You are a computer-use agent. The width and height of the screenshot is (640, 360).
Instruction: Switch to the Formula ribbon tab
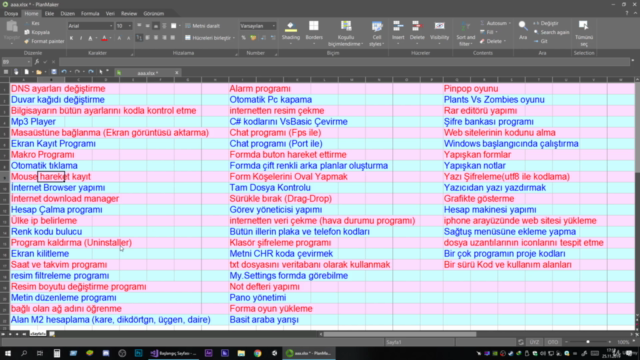(x=90, y=13)
